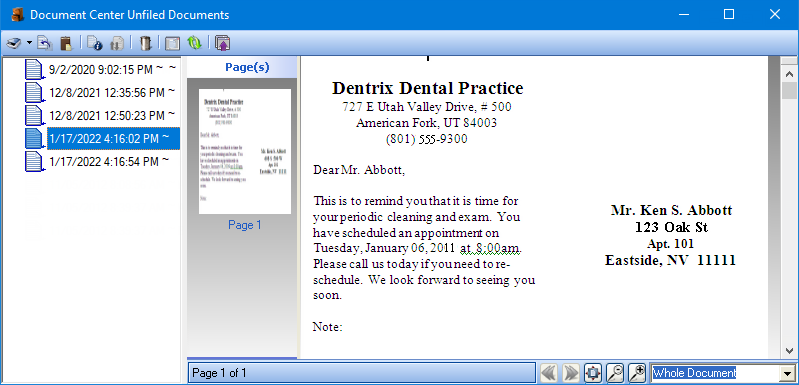
Task: Click the trash can delete icon
Action: [146, 43]
